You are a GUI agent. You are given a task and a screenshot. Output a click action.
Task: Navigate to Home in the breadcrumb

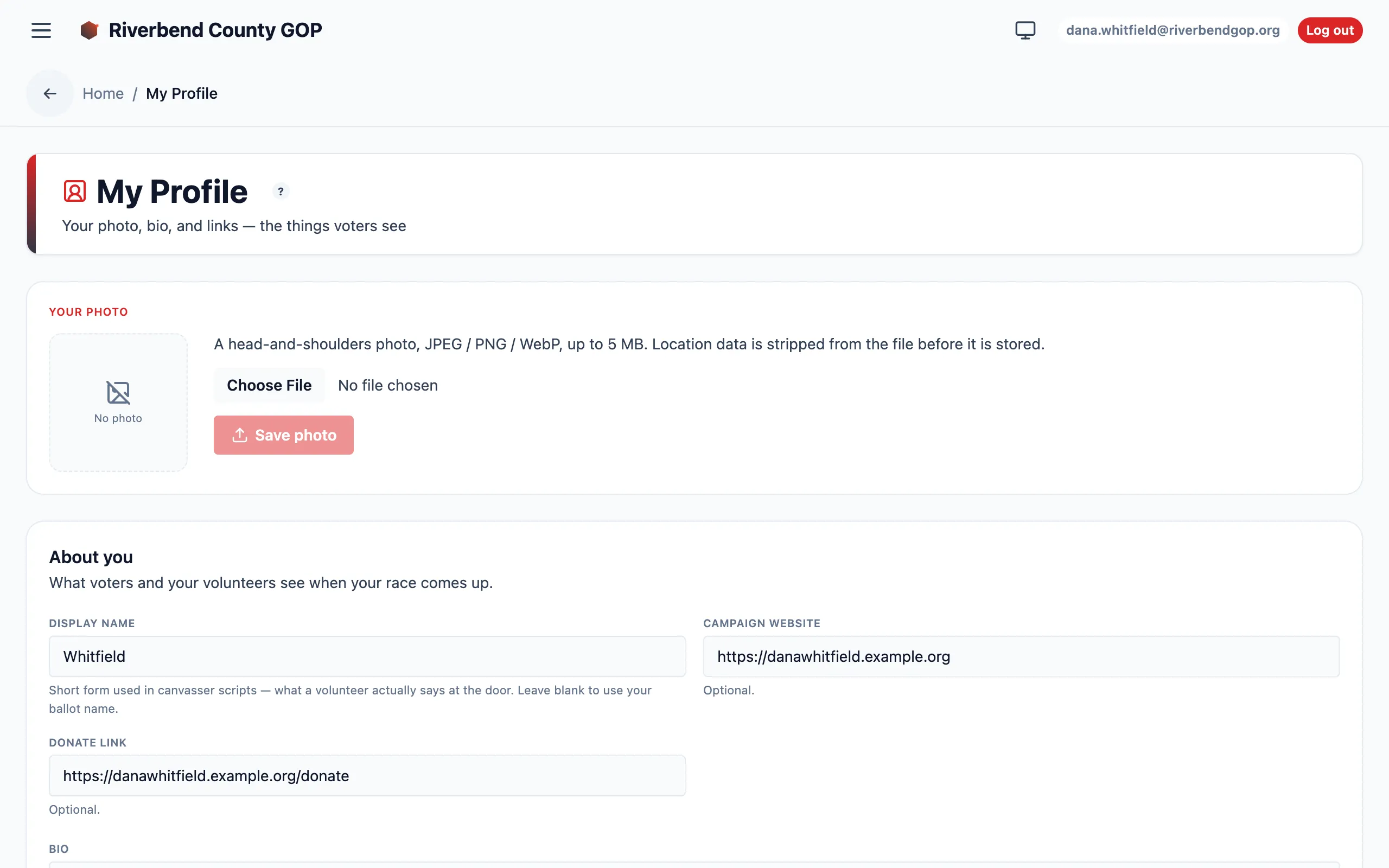click(103, 93)
